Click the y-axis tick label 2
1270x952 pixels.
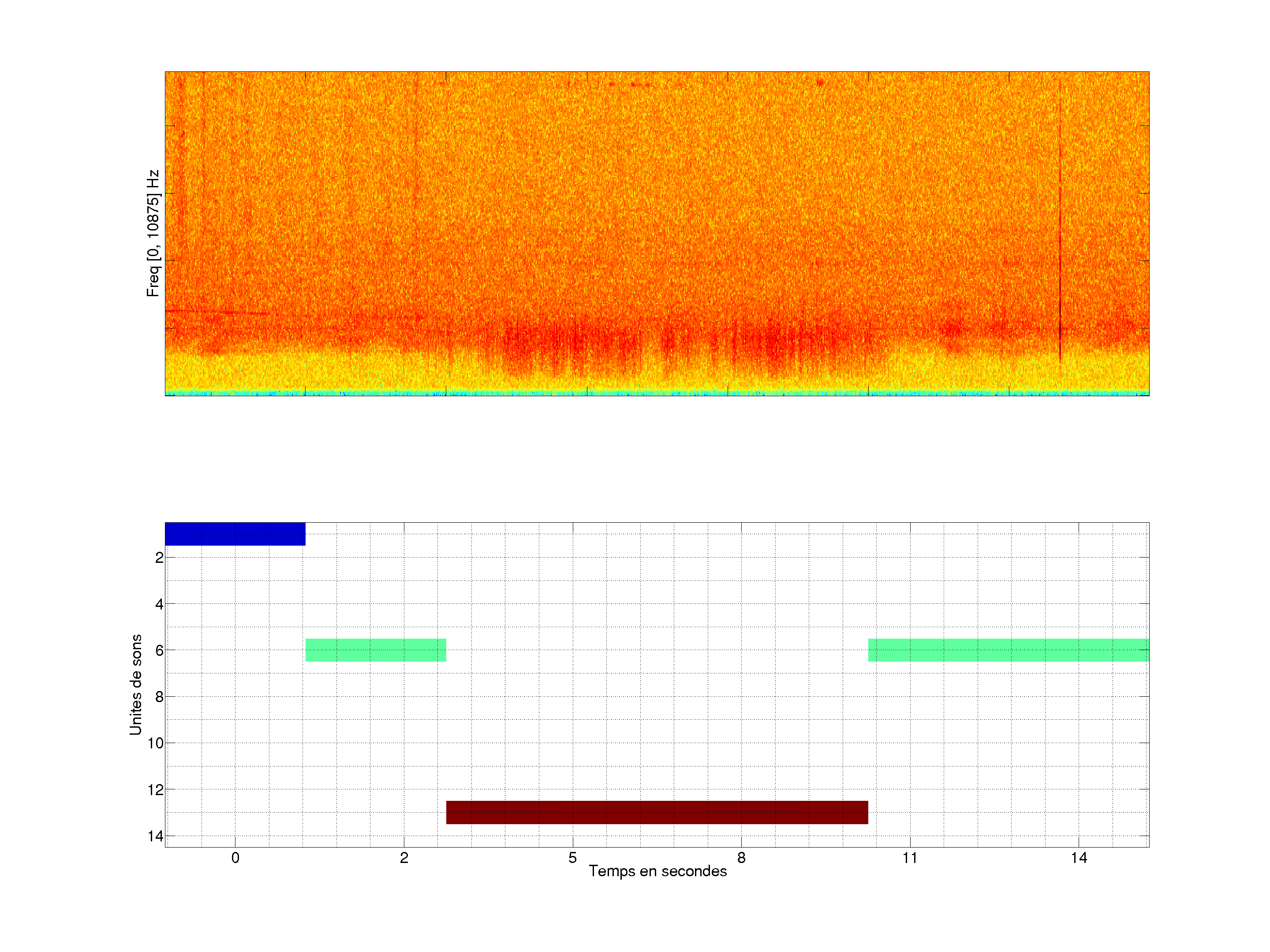click(159, 558)
